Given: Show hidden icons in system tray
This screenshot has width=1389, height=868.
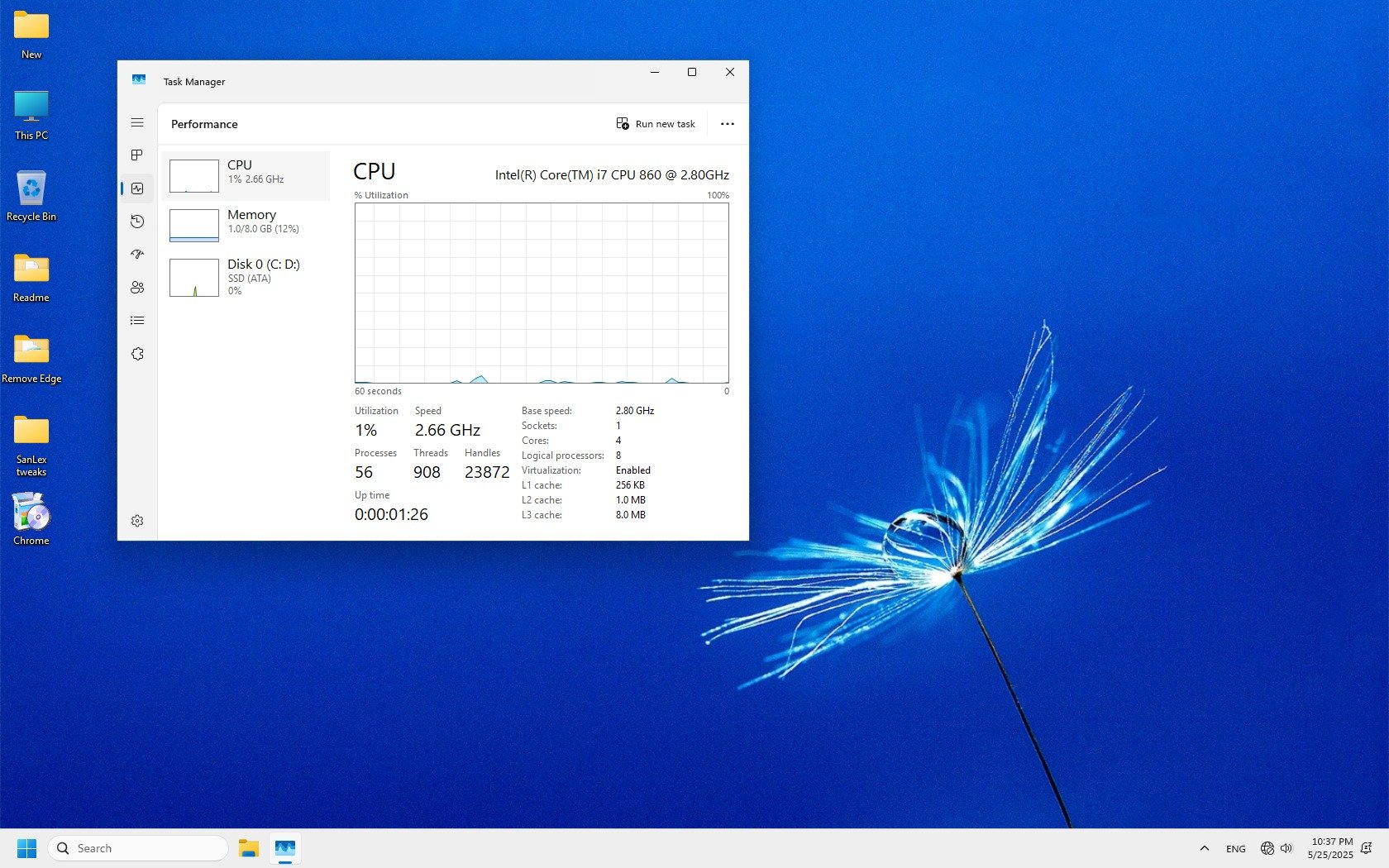Looking at the screenshot, I should (x=1204, y=848).
